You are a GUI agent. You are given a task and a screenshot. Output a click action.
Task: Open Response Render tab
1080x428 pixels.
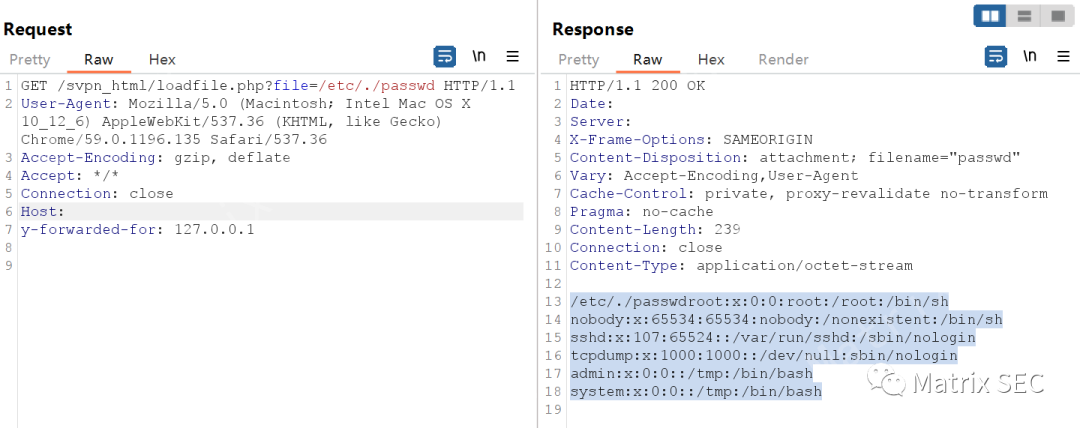tap(783, 60)
